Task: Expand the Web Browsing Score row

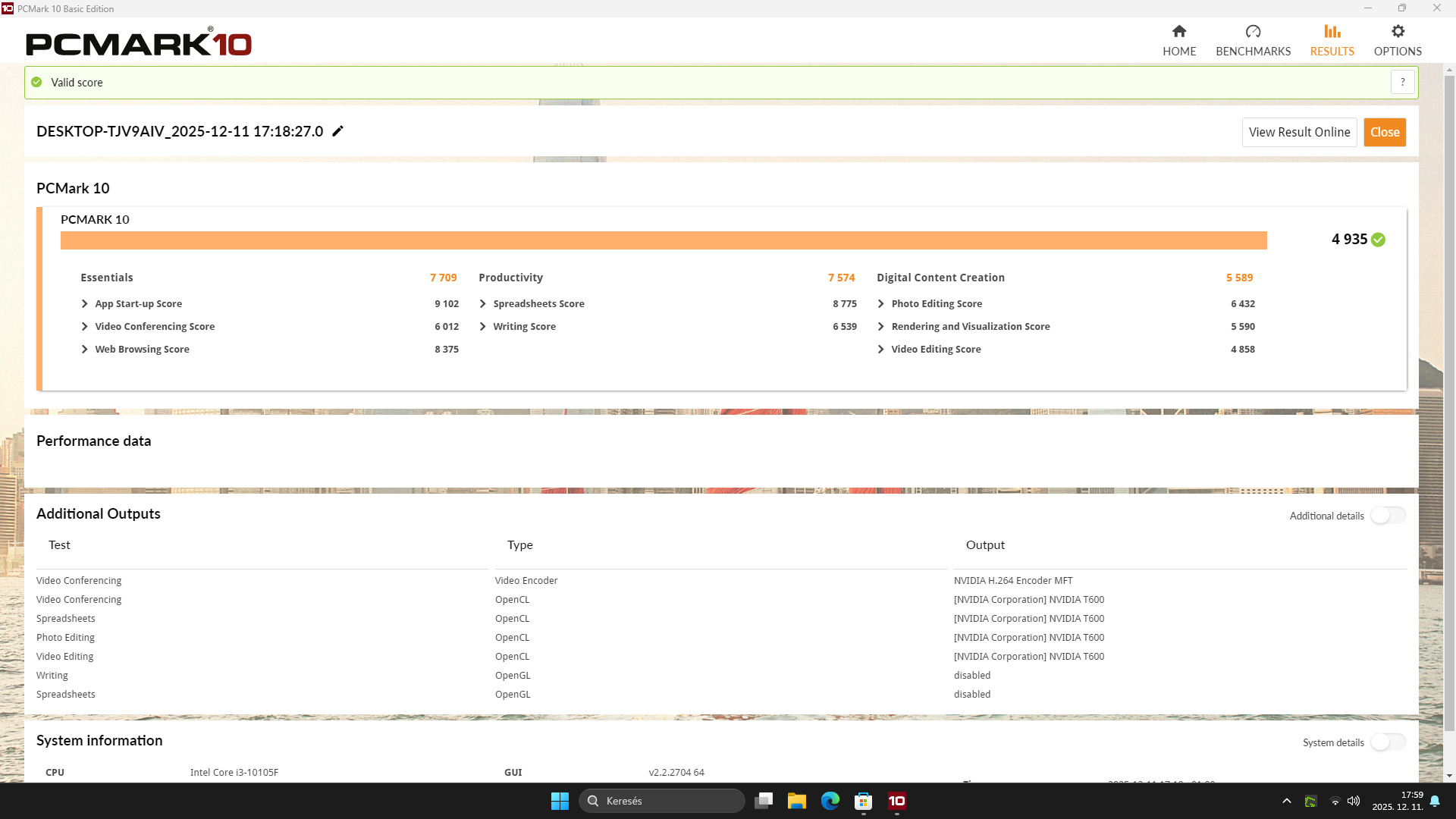Action: tap(85, 349)
